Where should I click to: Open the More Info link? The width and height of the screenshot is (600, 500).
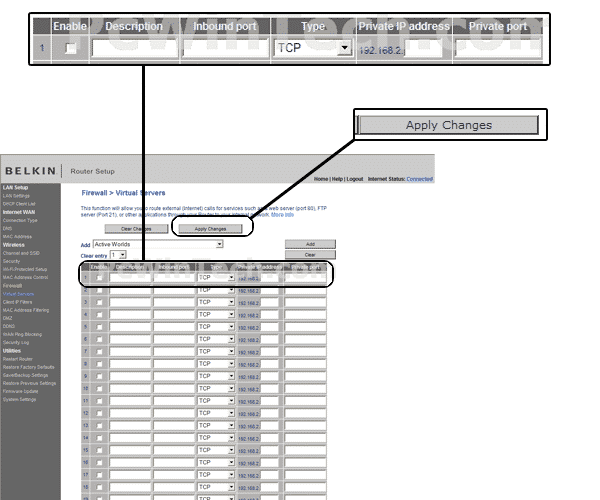(282, 215)
